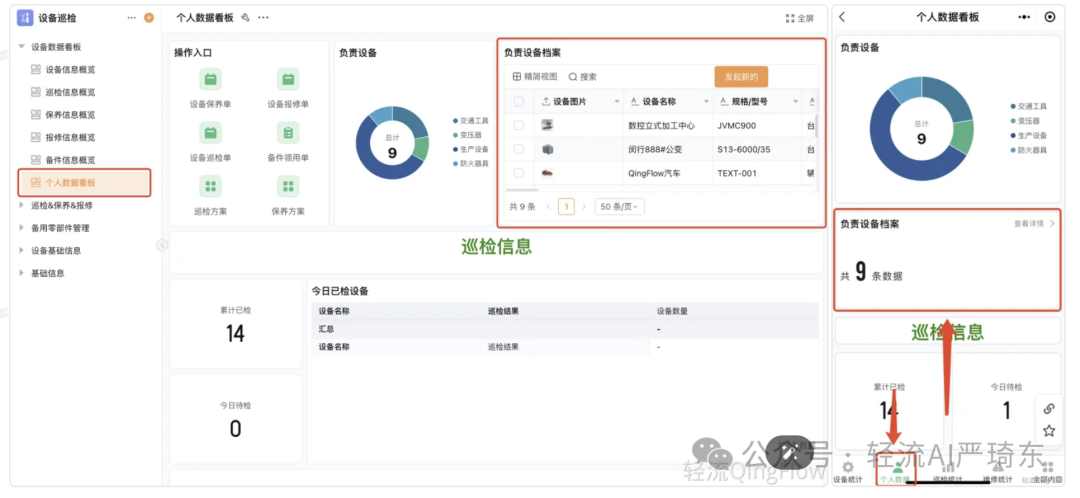The width and height of the screenshot is (1080, 498).
Task: Open the 规格/型号 column dropdown arrow
Action: pos(796,102)
